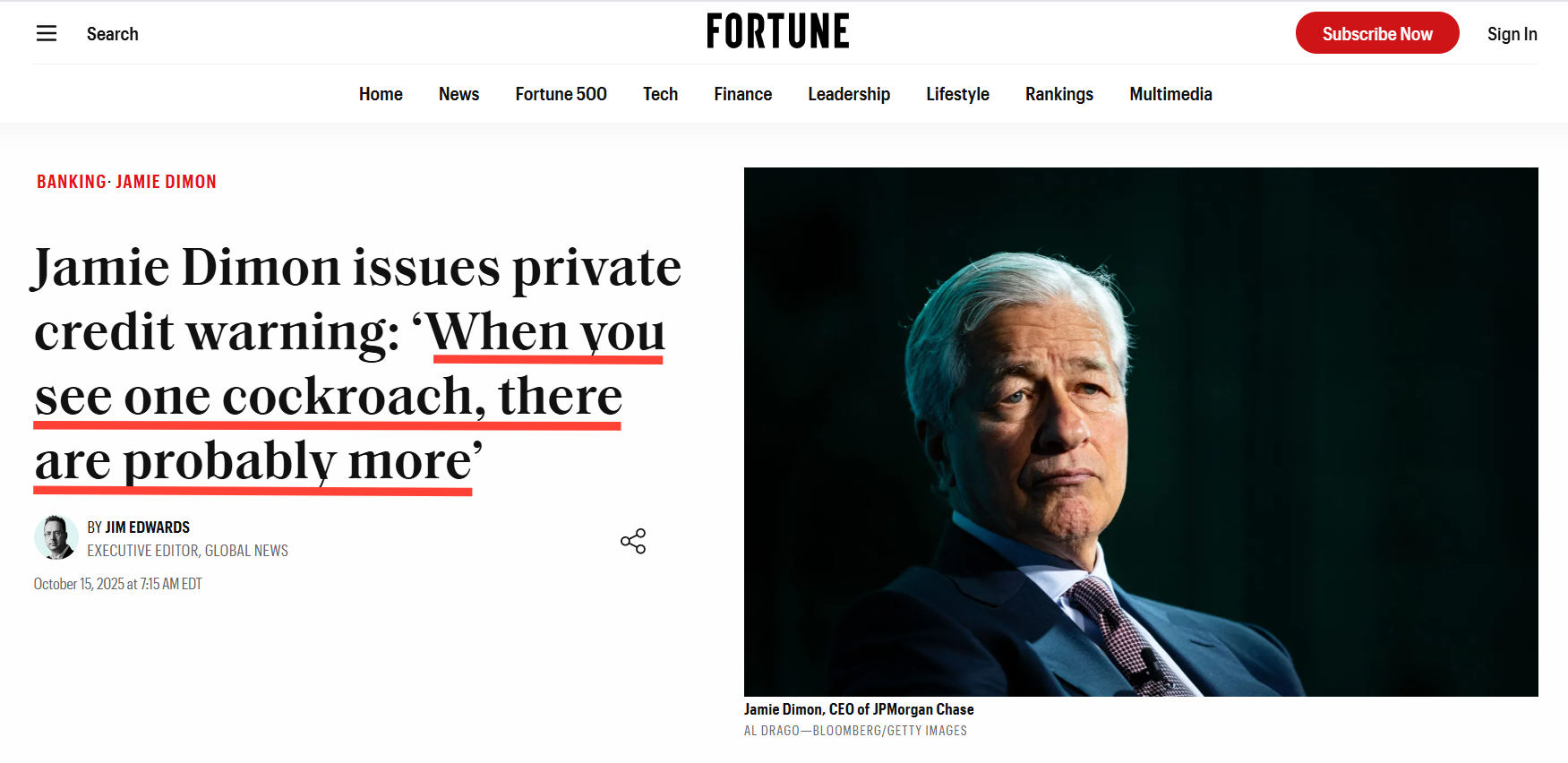Open the Tech section
Screen dimensions: 1568x763
point(660,94)
